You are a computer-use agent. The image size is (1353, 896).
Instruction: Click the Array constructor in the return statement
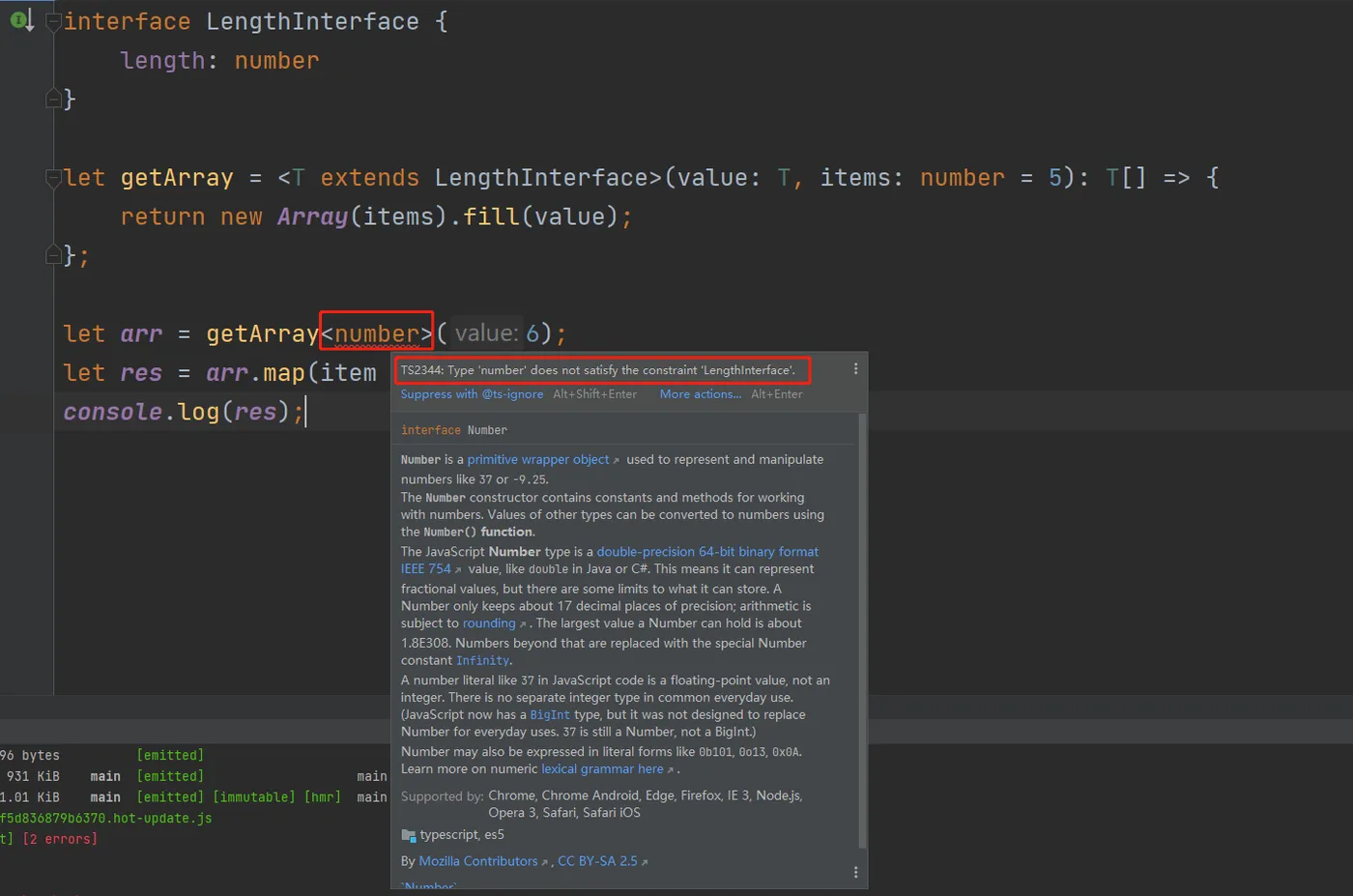(x=312, y=217)
